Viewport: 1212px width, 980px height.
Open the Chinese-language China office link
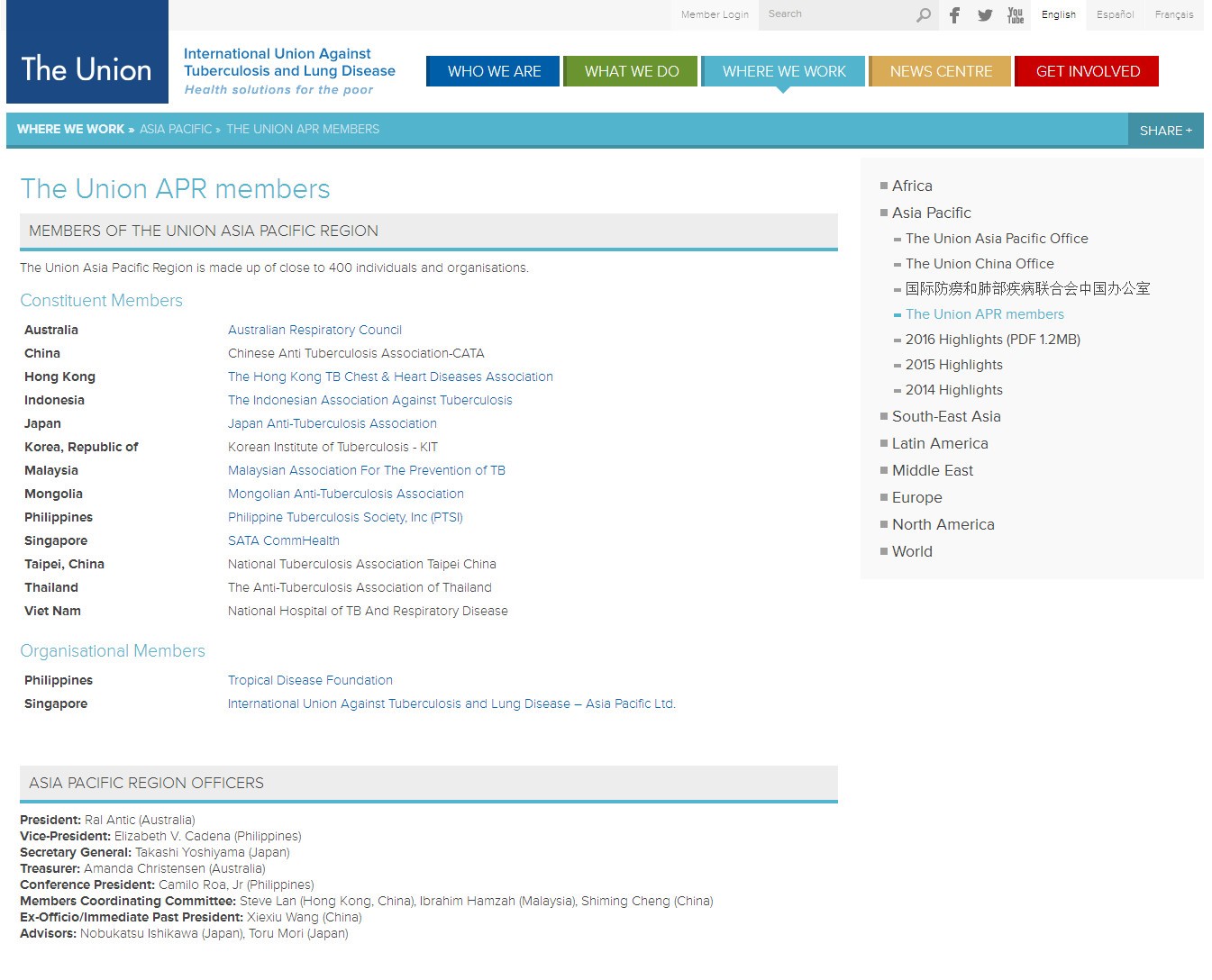pyautogui.click(x=1027, y=289)
